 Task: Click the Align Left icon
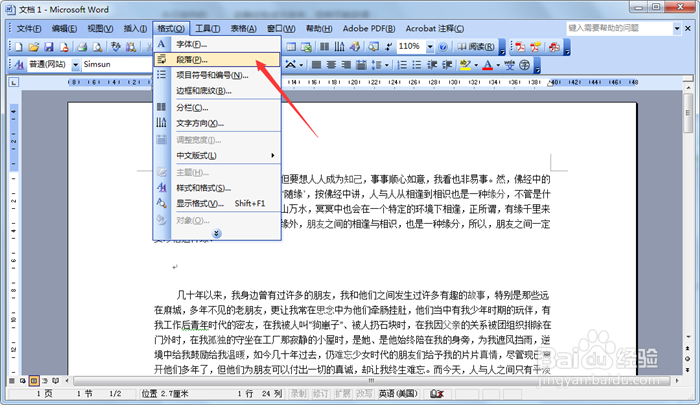pos(317,65)
